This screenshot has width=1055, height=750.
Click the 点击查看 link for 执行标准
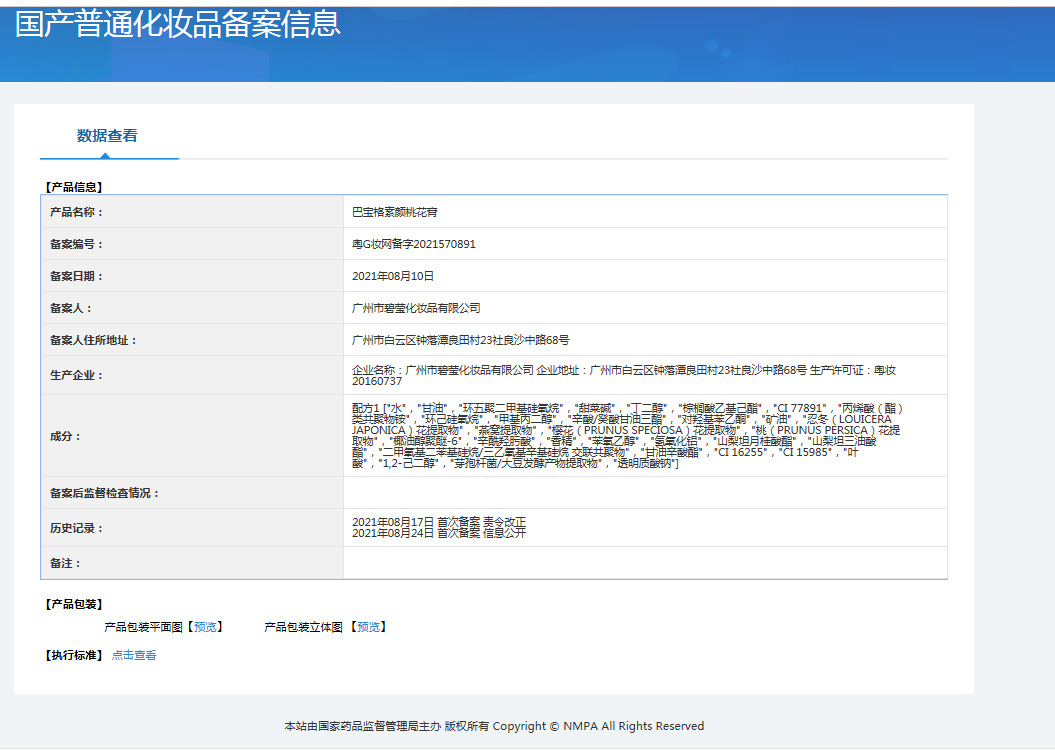point(134,655)
